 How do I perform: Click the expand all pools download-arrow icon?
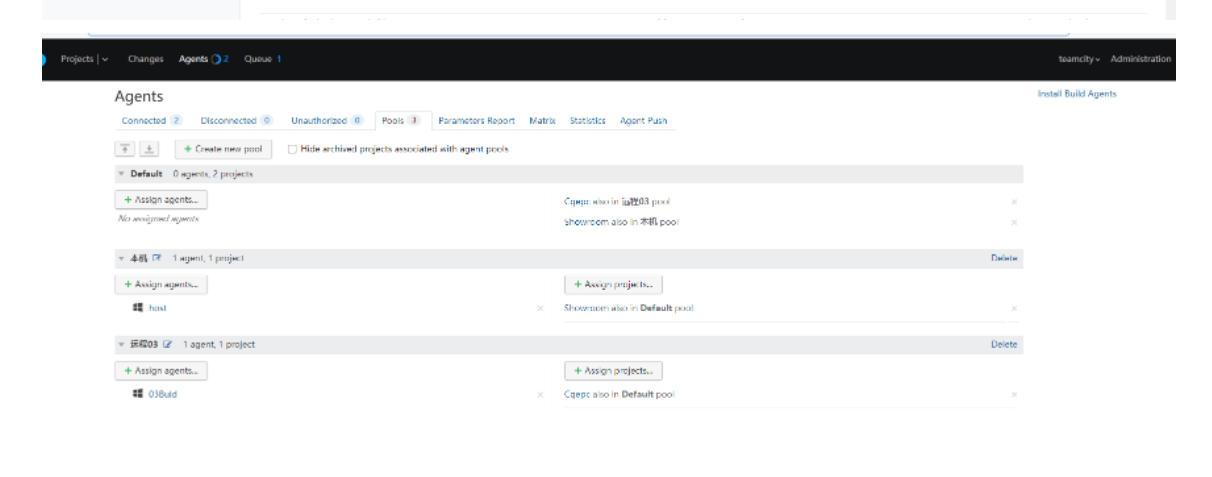point(148,149)
